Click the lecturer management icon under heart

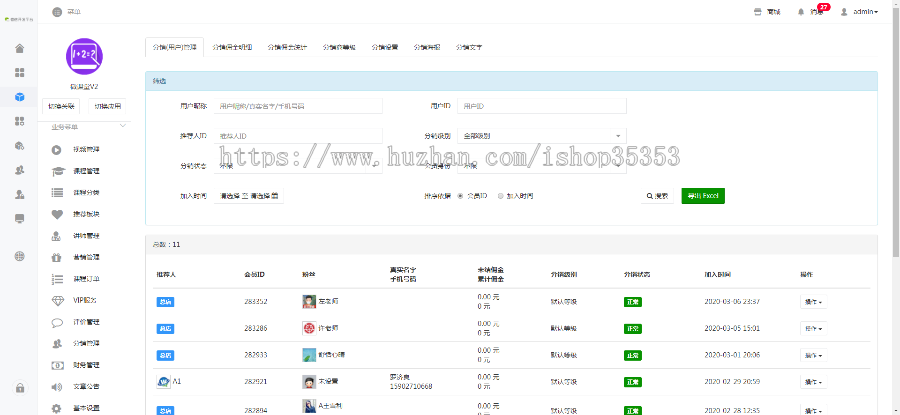[x=57, y=236]
